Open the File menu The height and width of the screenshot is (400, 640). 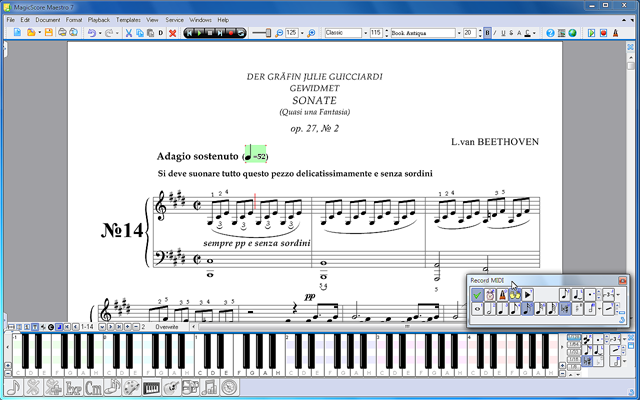coord(11,20)
